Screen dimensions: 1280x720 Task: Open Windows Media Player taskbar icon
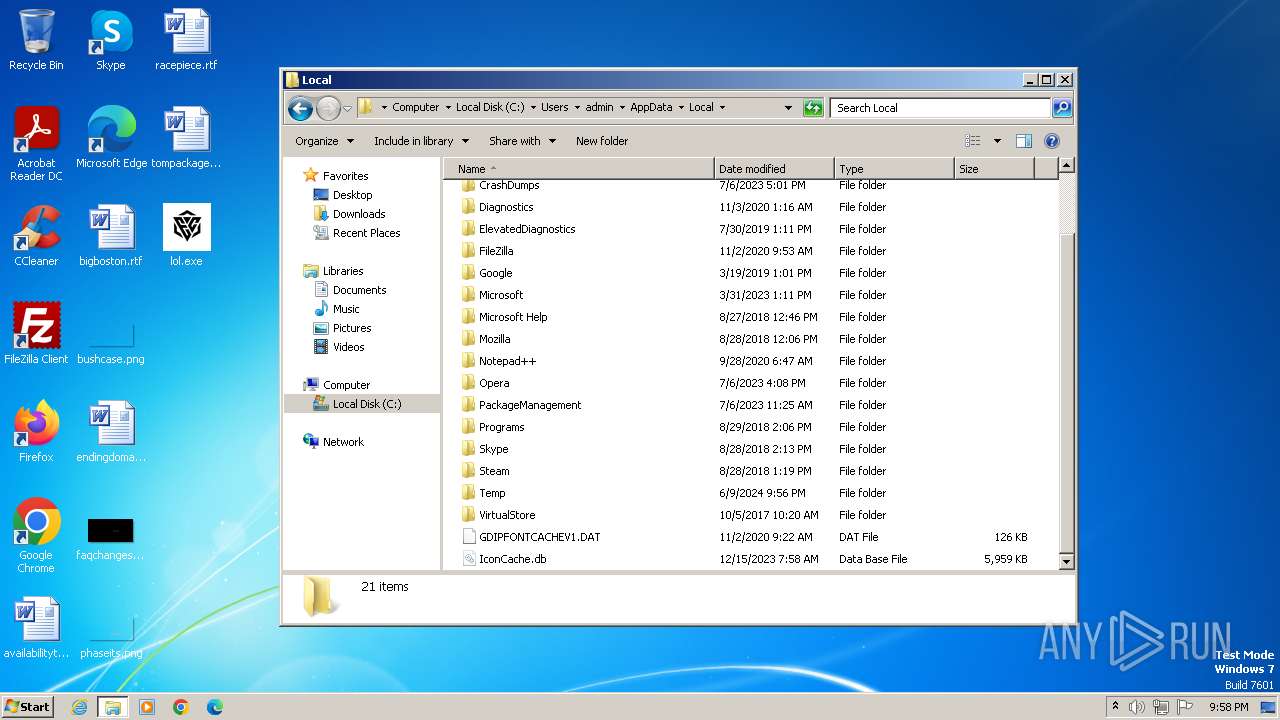[147, 707]
